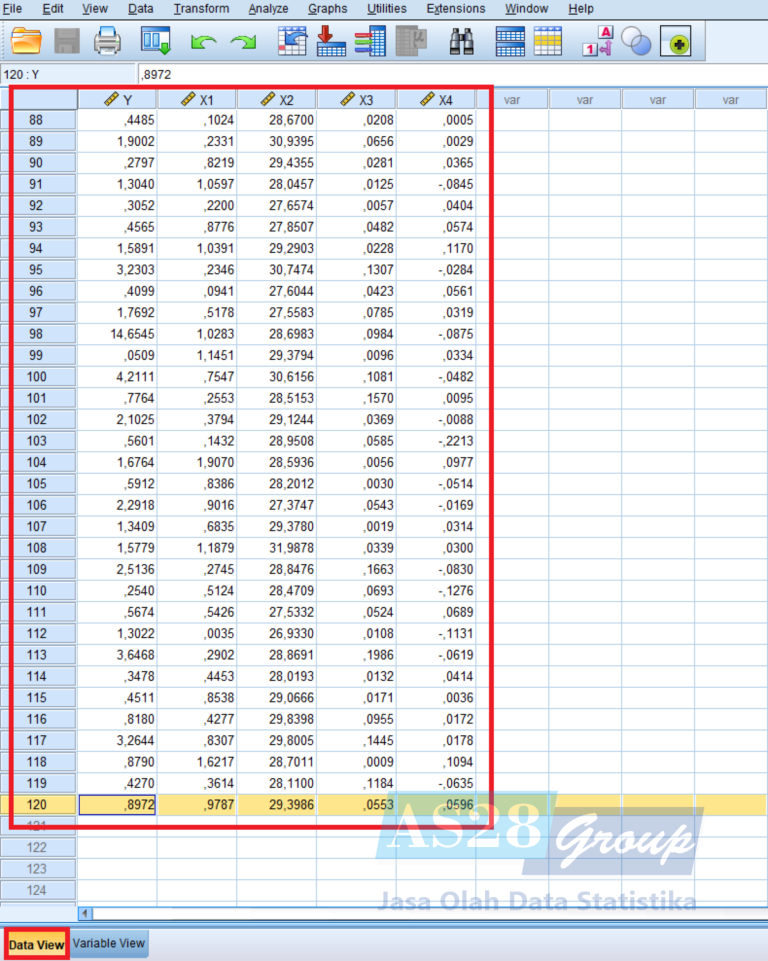The height and width of the screenshot is (961, 768).
Task: Open the Graphs menu
Action: tap(327, 9)
